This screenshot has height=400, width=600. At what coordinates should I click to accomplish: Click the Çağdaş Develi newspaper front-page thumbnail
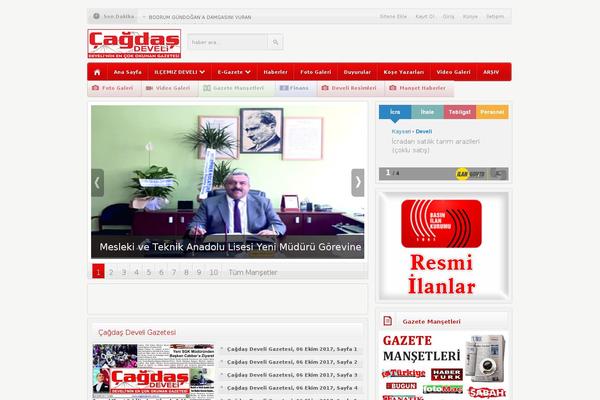coord(153,372)
